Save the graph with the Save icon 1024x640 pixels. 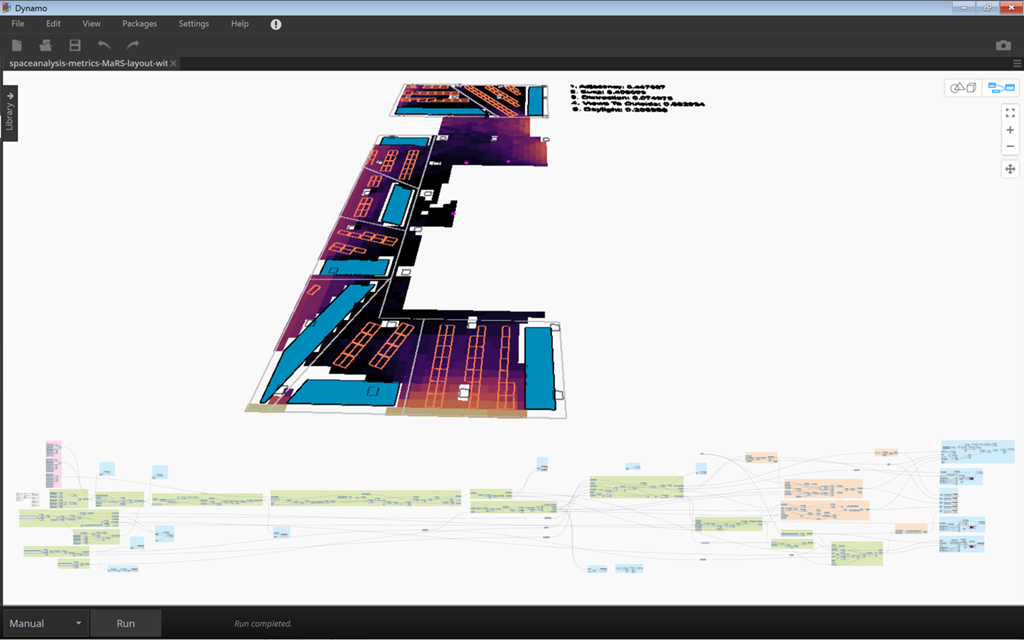(x=75, y=45)
